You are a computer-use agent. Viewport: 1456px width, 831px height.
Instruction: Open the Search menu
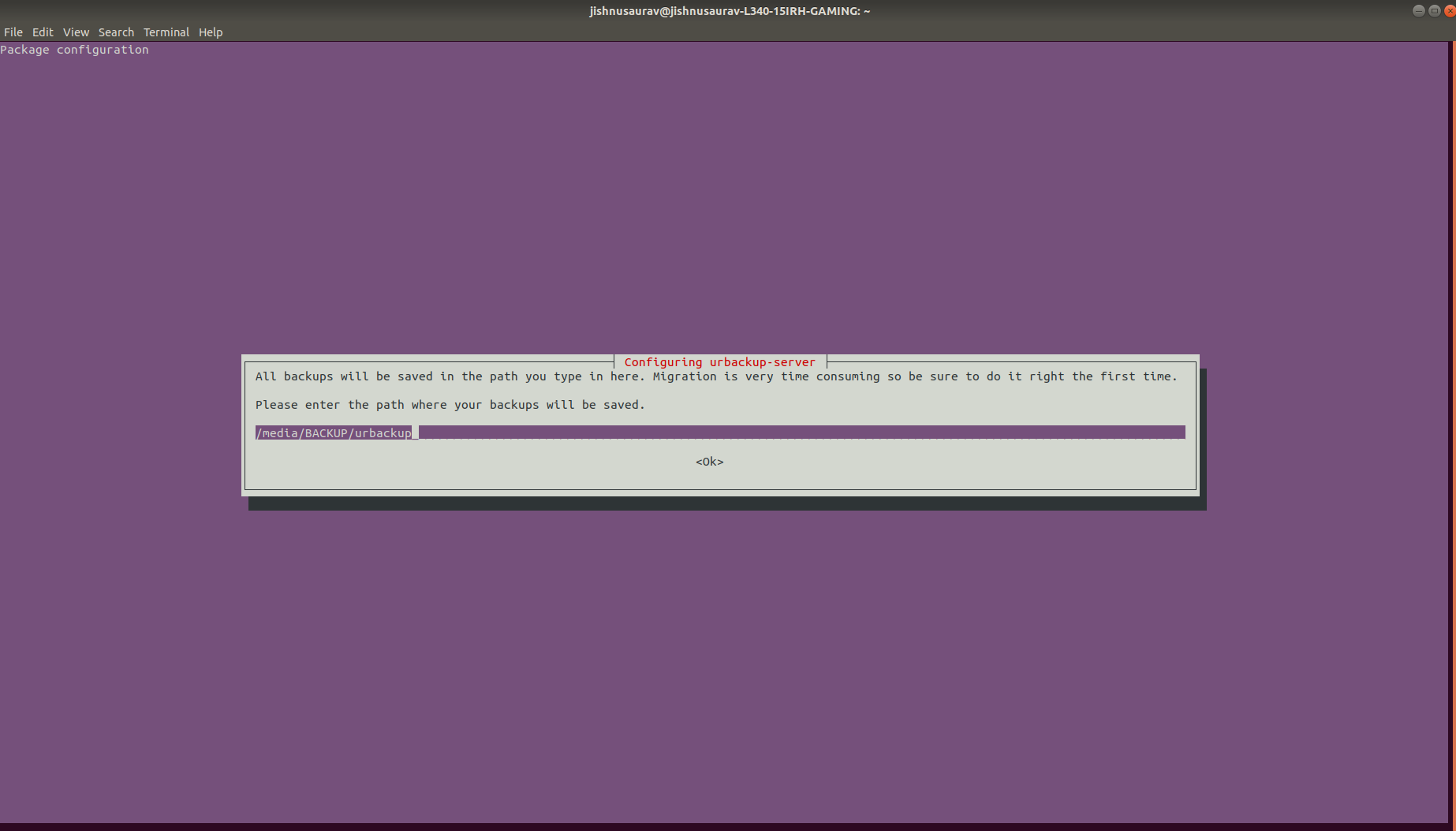(x=116, y=32)
